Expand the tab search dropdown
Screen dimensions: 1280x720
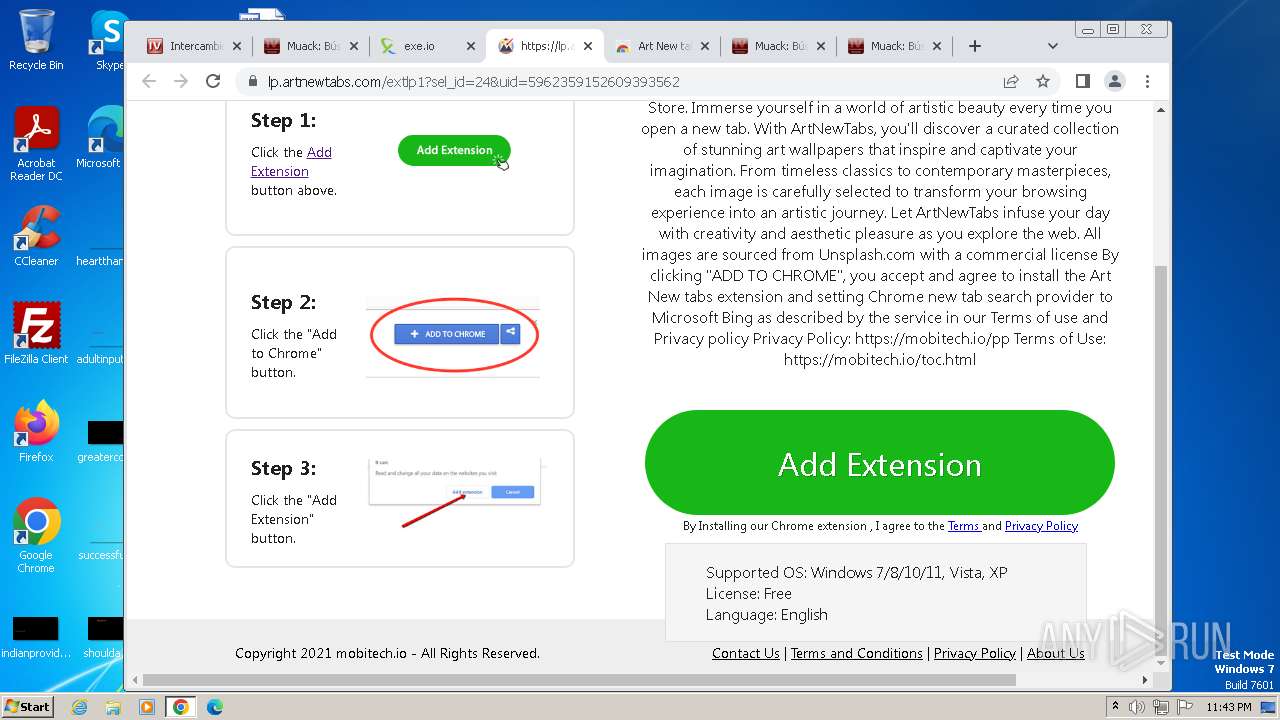coord(1052,46)
